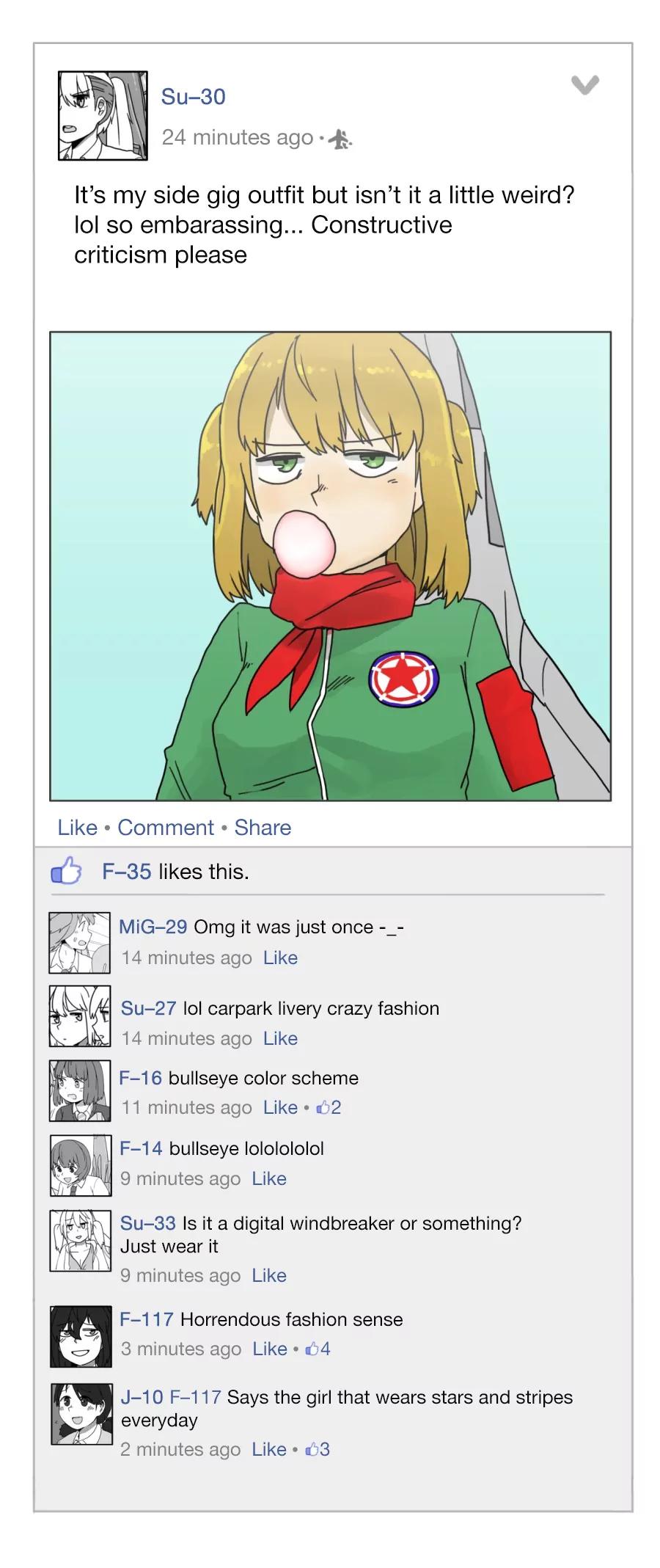Image resolution: width=660 pixels, height=1568 pixels.
Task: Click MiG-29's comment avatar
Action: [79, 942]
